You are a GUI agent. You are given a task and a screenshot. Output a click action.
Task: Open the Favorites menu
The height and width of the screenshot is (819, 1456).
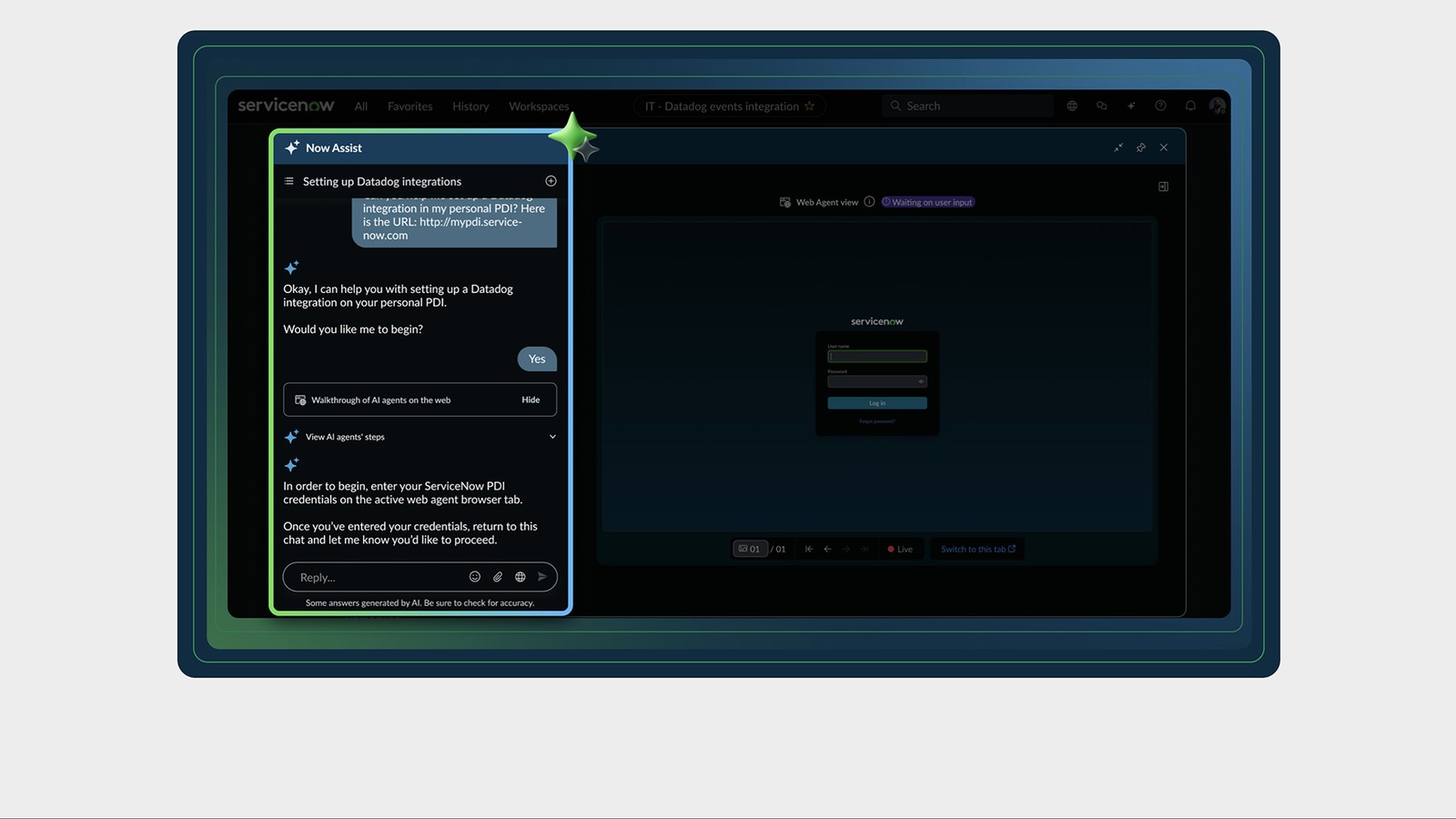(409, 106)
